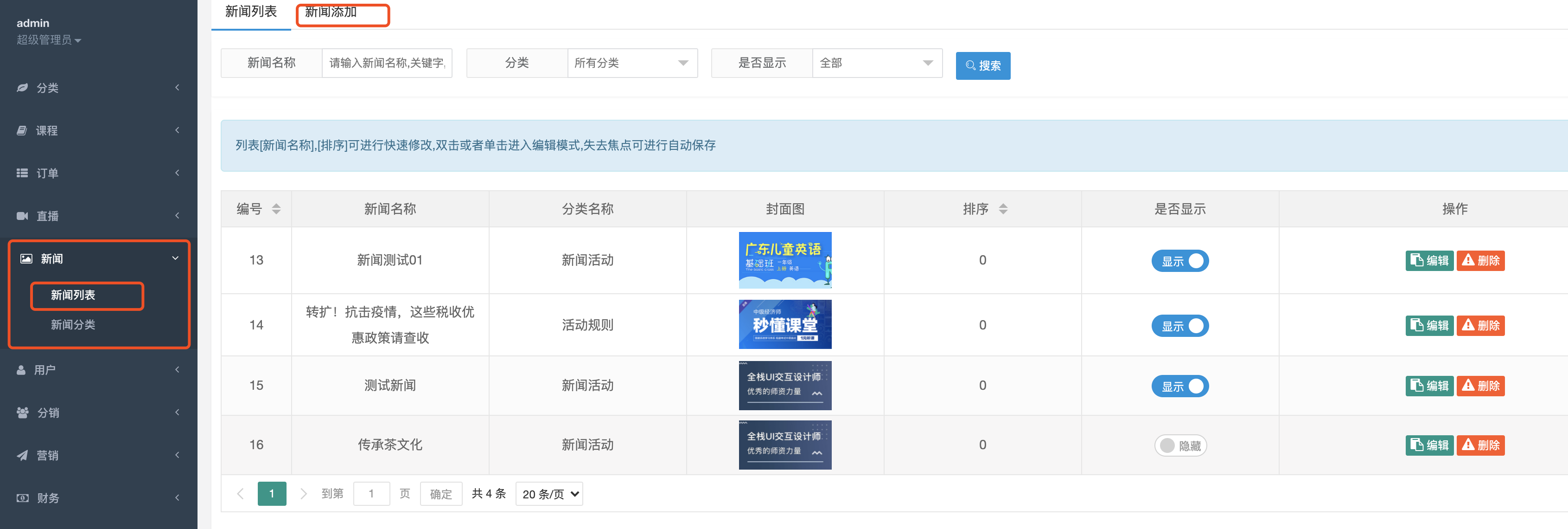
Task: Click 活动规则 category cell
Action: [x=587, y=325]
